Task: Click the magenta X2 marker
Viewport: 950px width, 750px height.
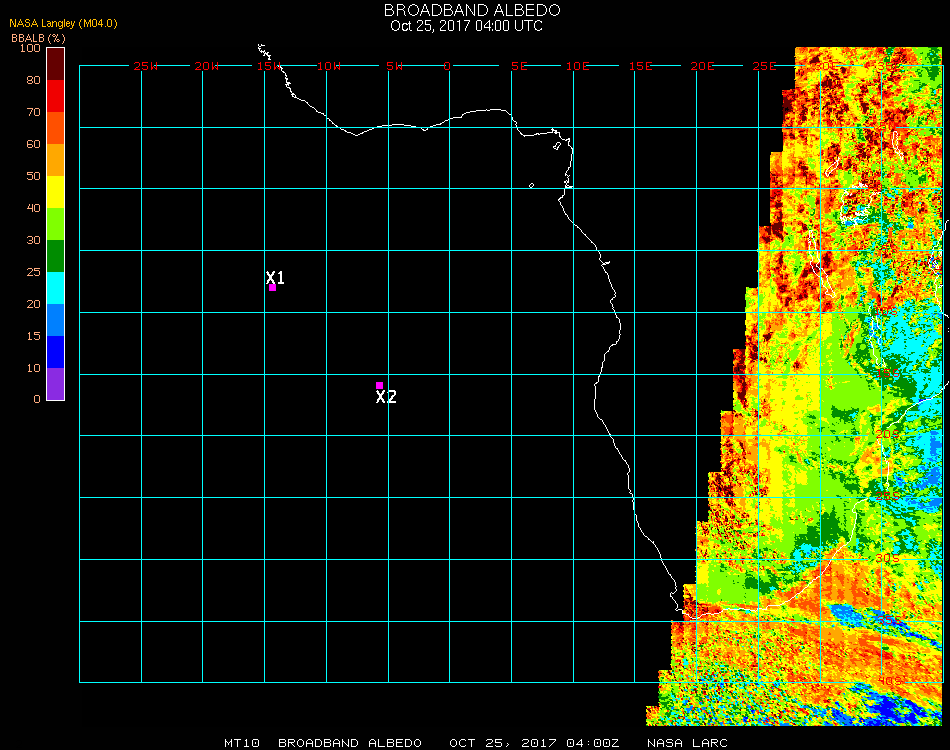Action: point(379,385)
